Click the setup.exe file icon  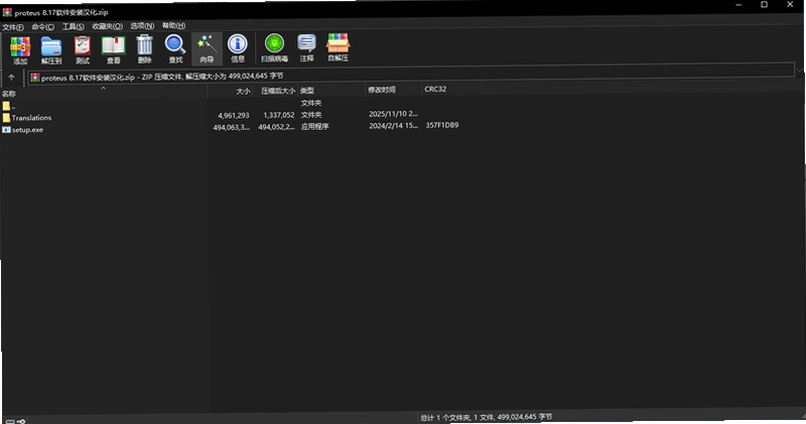point(6,130)
